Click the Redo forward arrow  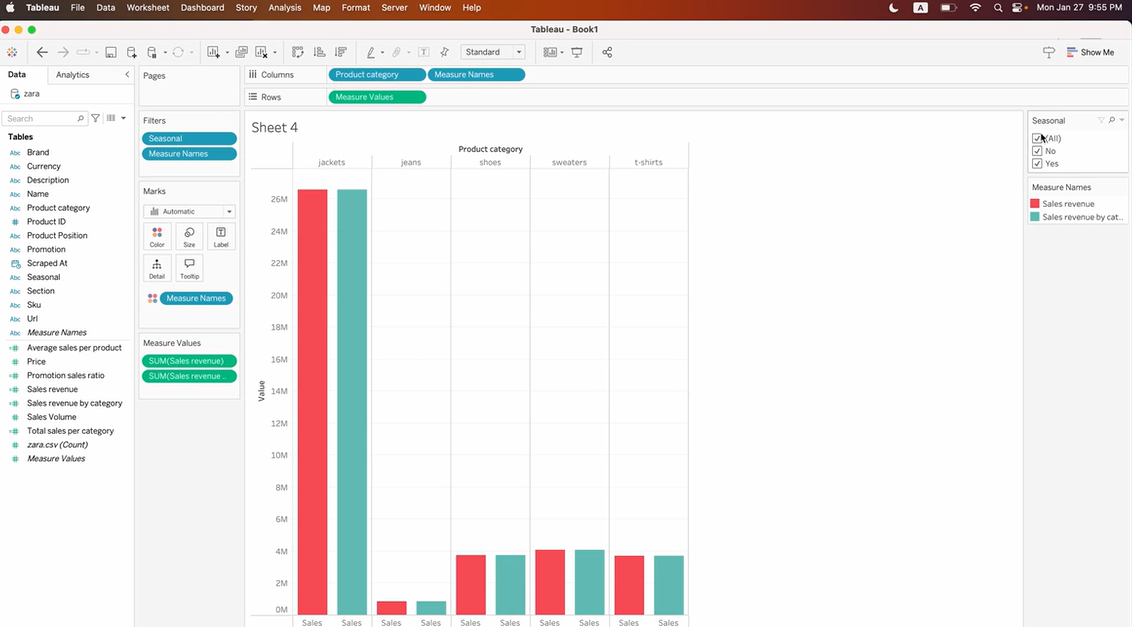point(63,52)
